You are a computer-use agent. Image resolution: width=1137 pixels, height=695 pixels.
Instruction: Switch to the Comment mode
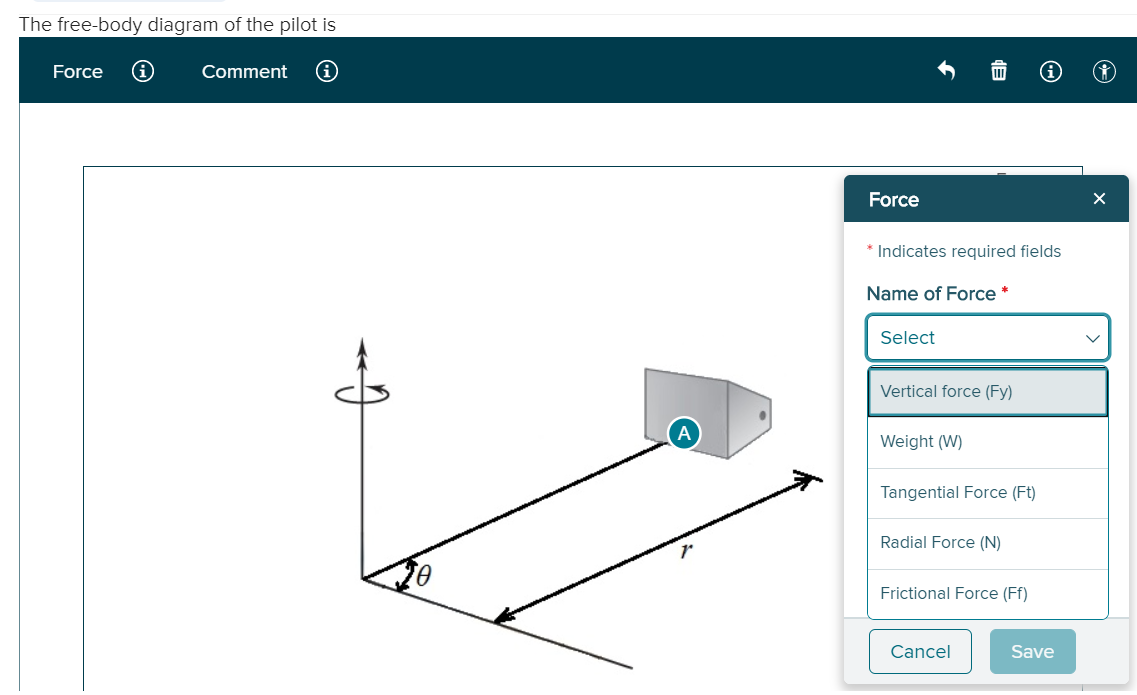[x=244, y=71]
